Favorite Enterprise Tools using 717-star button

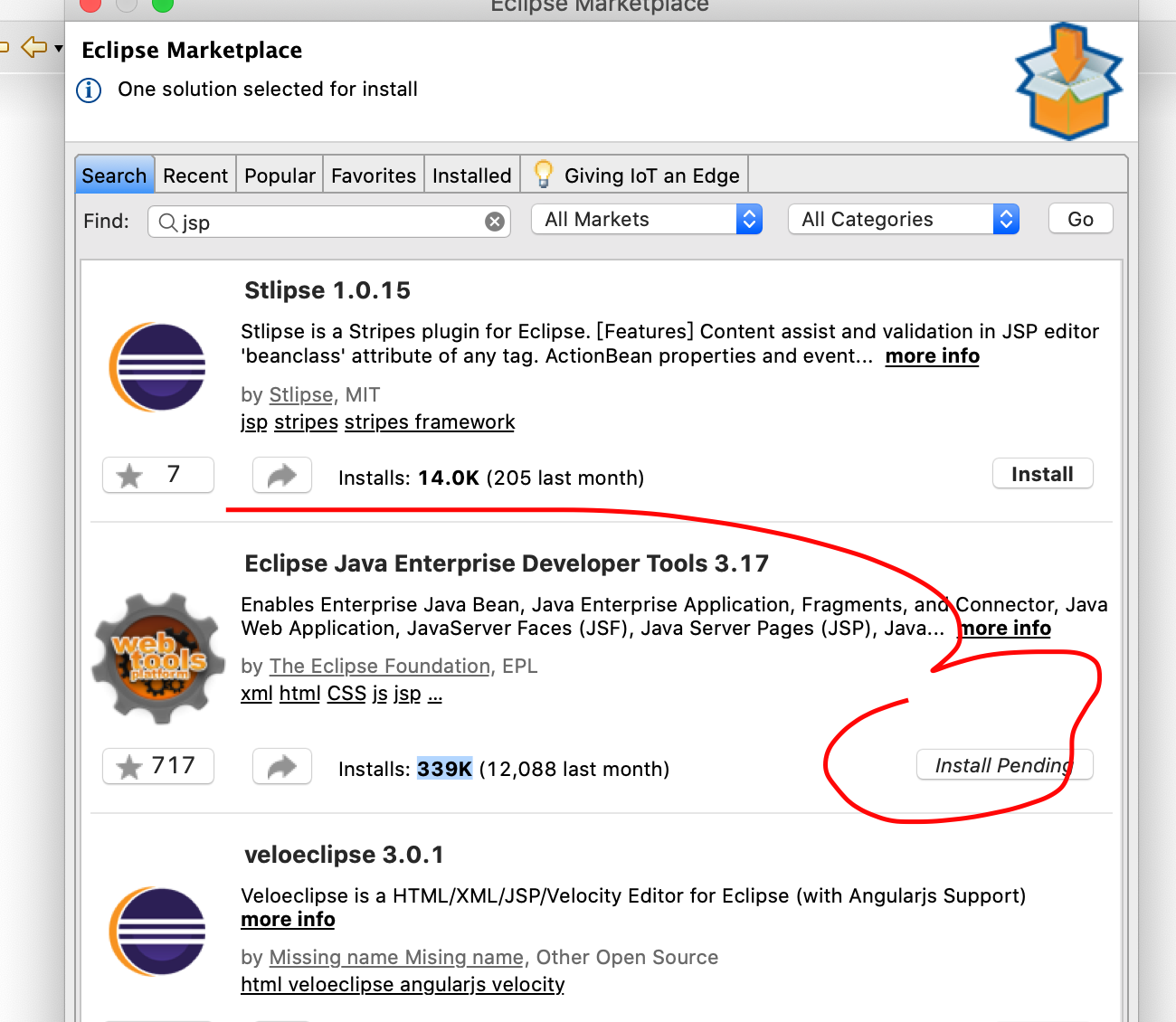[158, 766]
